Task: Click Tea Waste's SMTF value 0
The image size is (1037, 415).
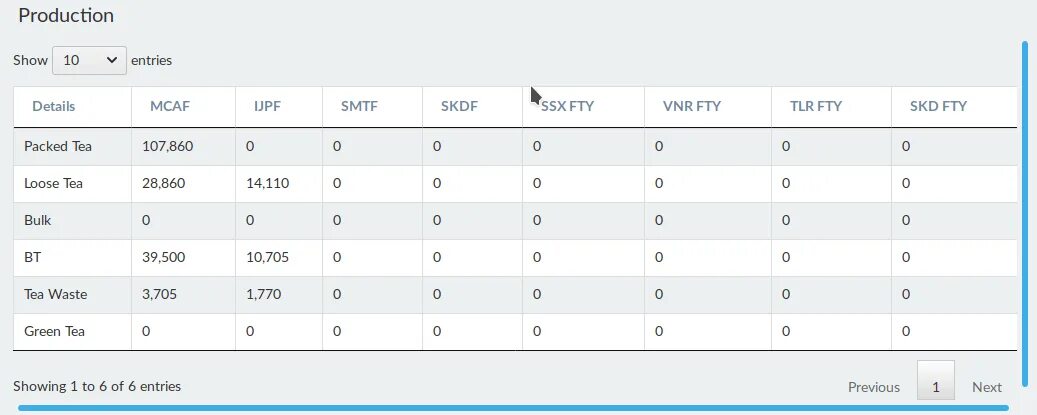Action: [337, 295]
